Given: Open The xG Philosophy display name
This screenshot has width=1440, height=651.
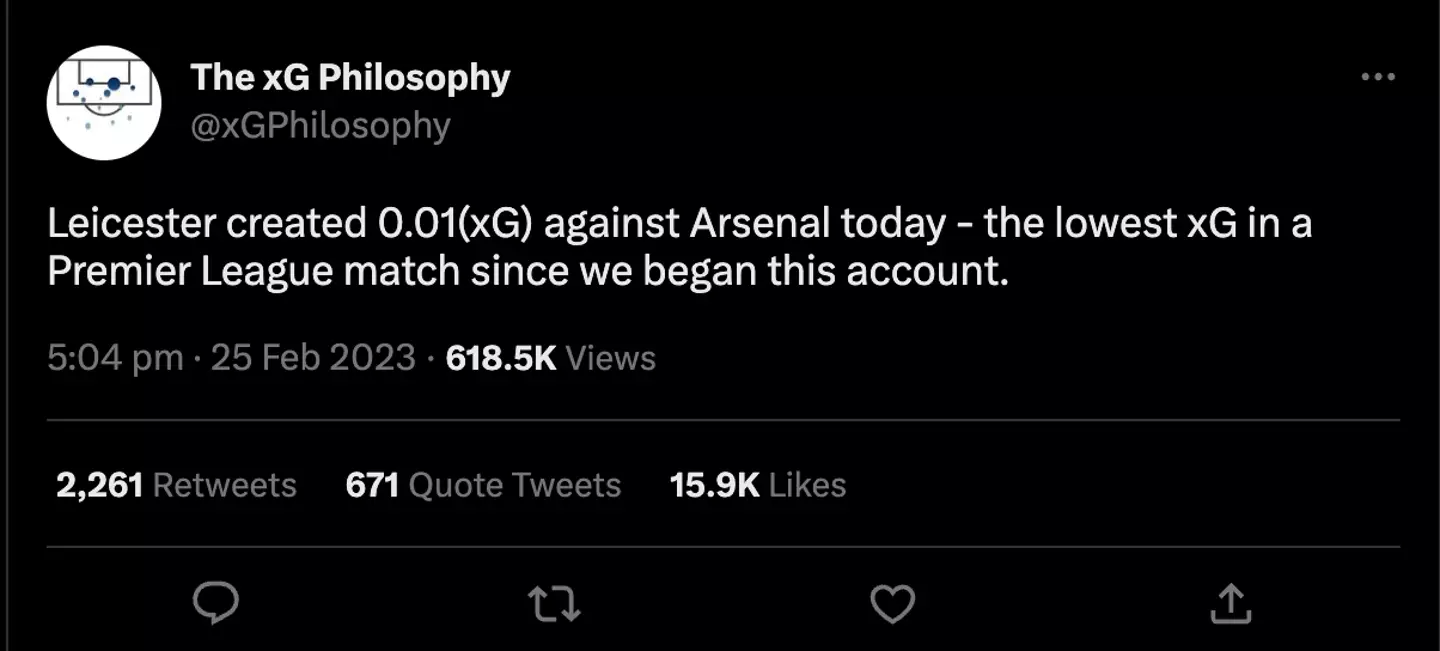Looking at the screenshot, I should point(350,78).
